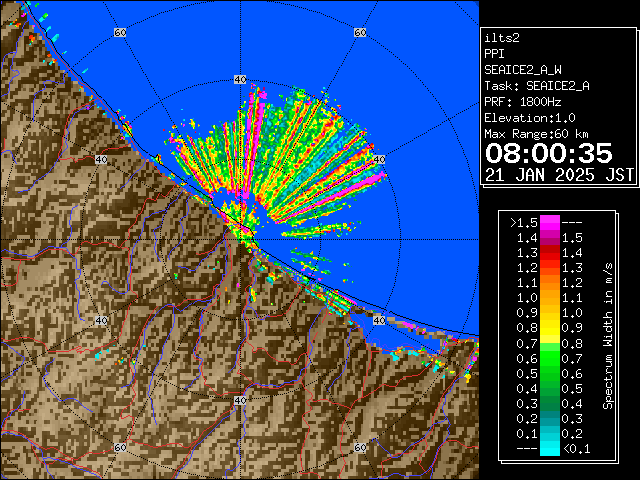Click the 'Max Range:60 km' line
640x480 pixels.
(536, 134)
